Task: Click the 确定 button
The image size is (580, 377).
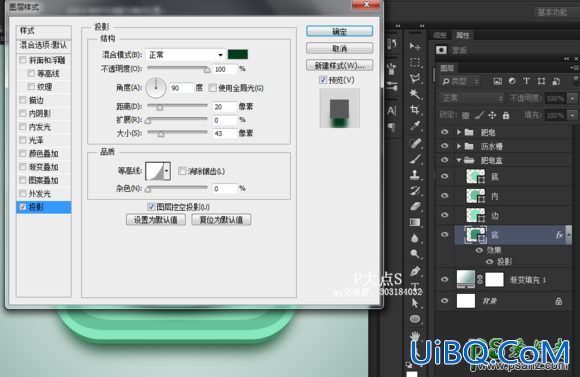Action: point(339,31)
